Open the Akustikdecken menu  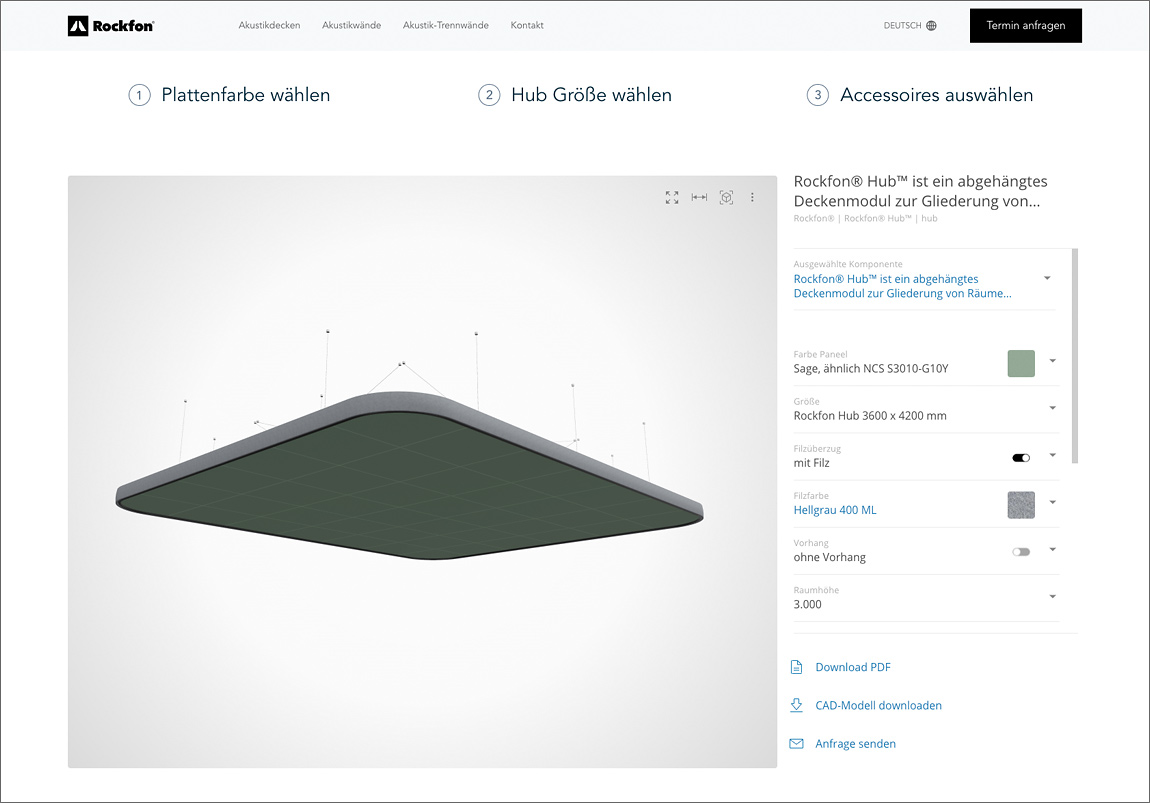click(269, 25)
